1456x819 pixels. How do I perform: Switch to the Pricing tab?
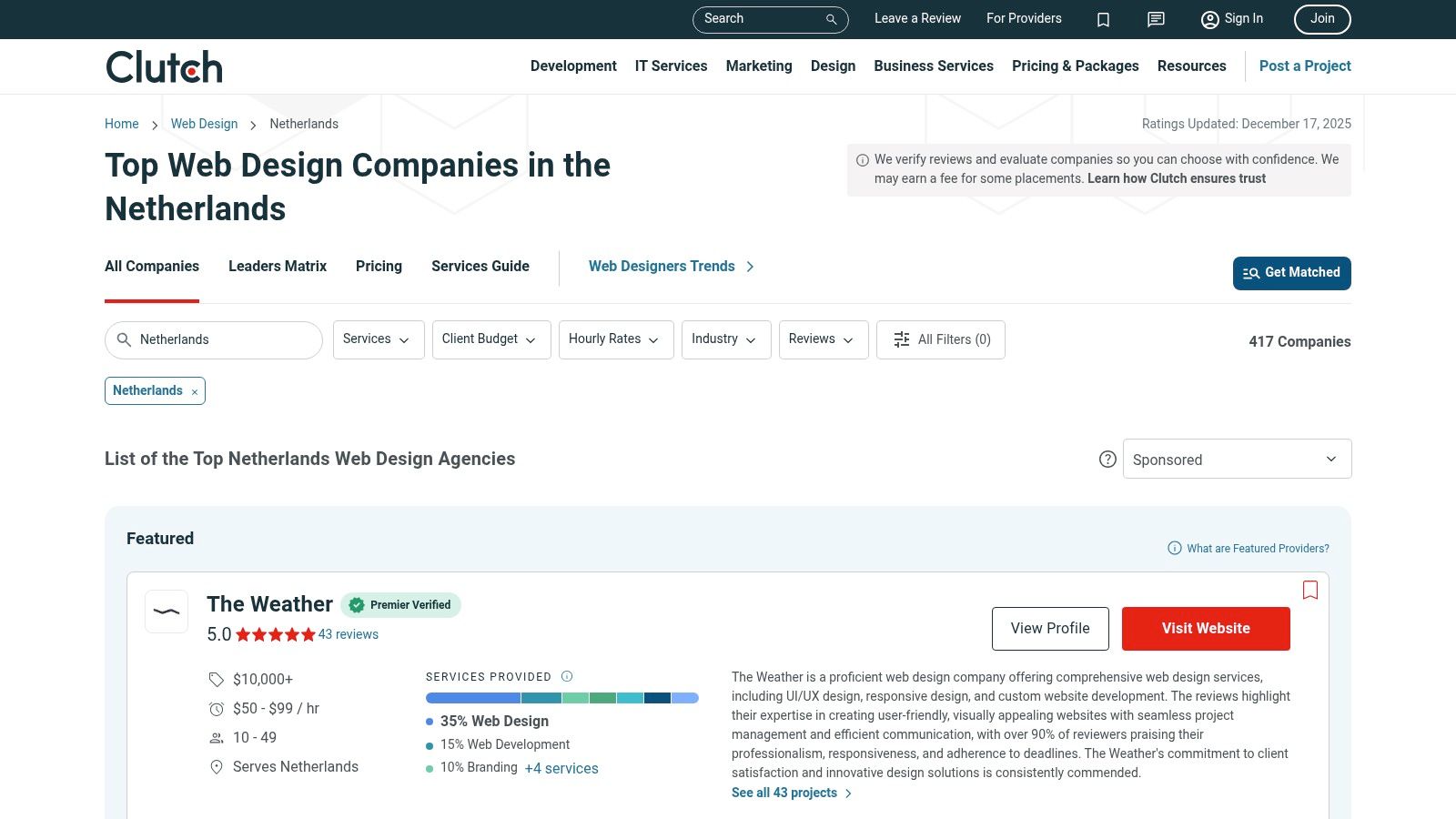click(379, 267)
